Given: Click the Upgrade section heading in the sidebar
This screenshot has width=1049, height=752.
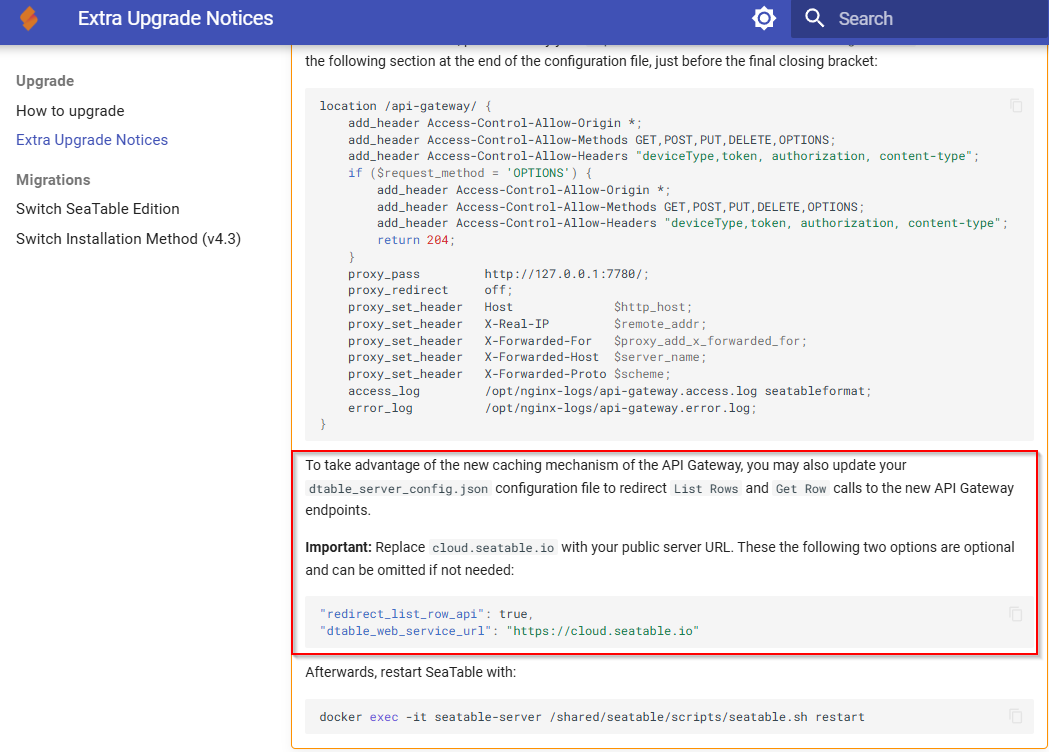Looking at the screenshot, I should (x=45, y=81).
